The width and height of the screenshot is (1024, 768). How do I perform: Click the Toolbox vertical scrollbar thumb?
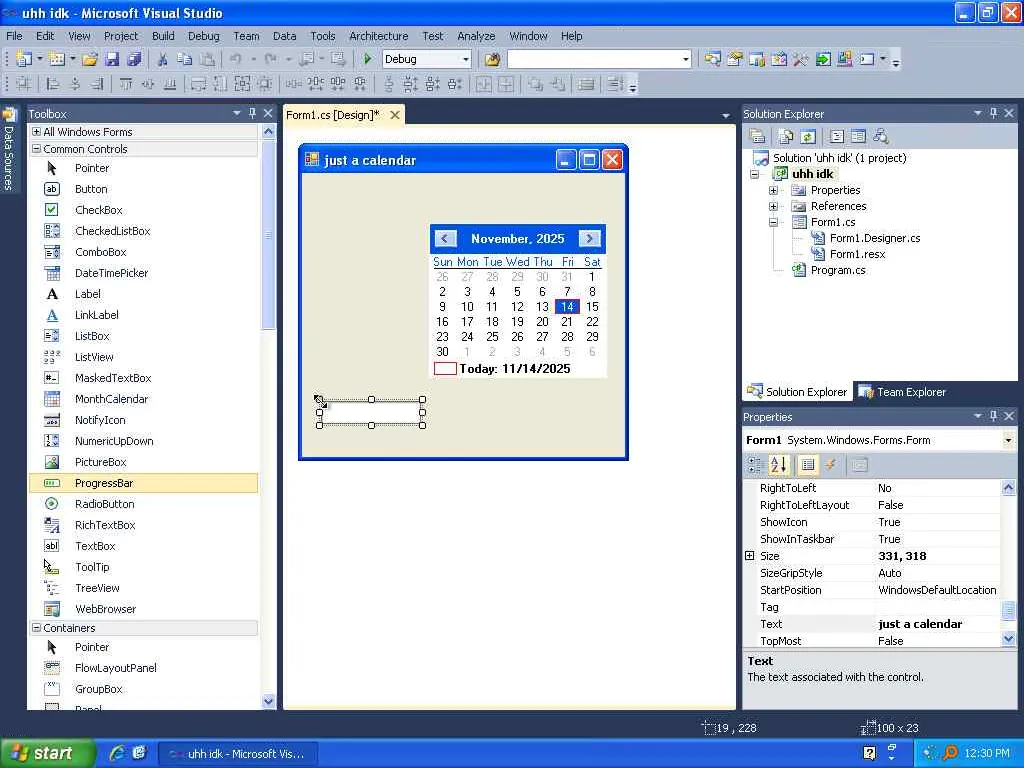(x=268, y=234)
